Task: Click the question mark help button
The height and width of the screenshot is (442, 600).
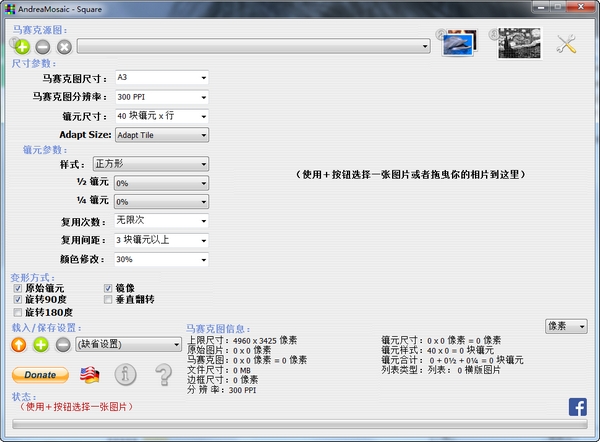Action: 163,375
